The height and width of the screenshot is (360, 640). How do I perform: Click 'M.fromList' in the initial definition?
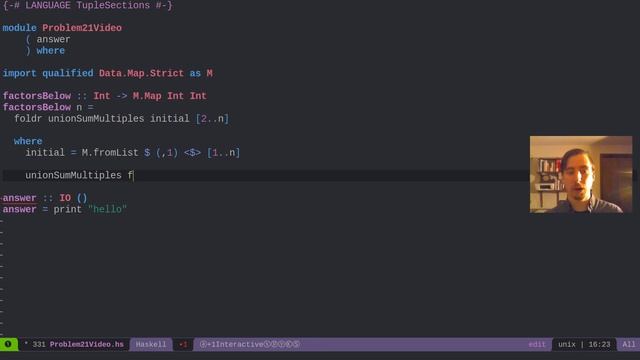point(110,153)
